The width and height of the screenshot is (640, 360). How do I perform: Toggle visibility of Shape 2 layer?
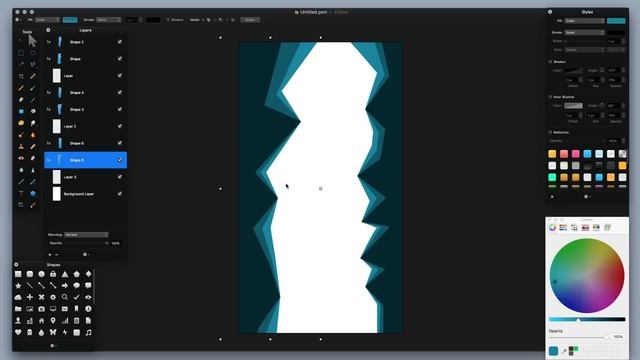pos(120,42)
